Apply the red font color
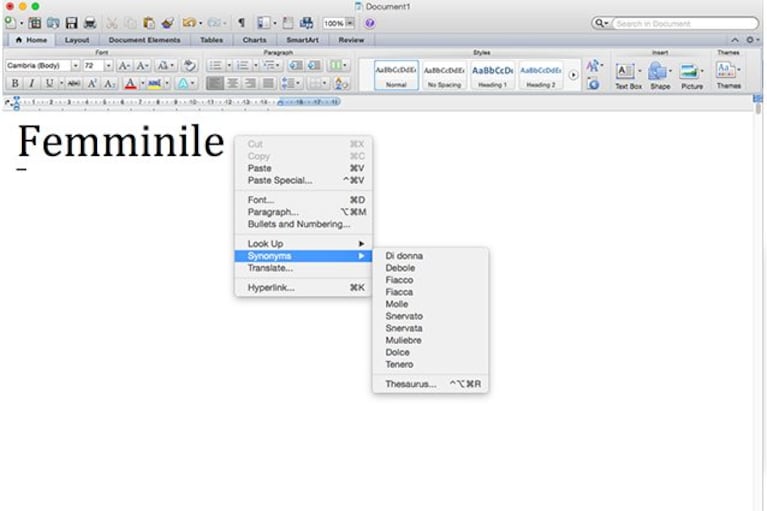 point(130,84)
